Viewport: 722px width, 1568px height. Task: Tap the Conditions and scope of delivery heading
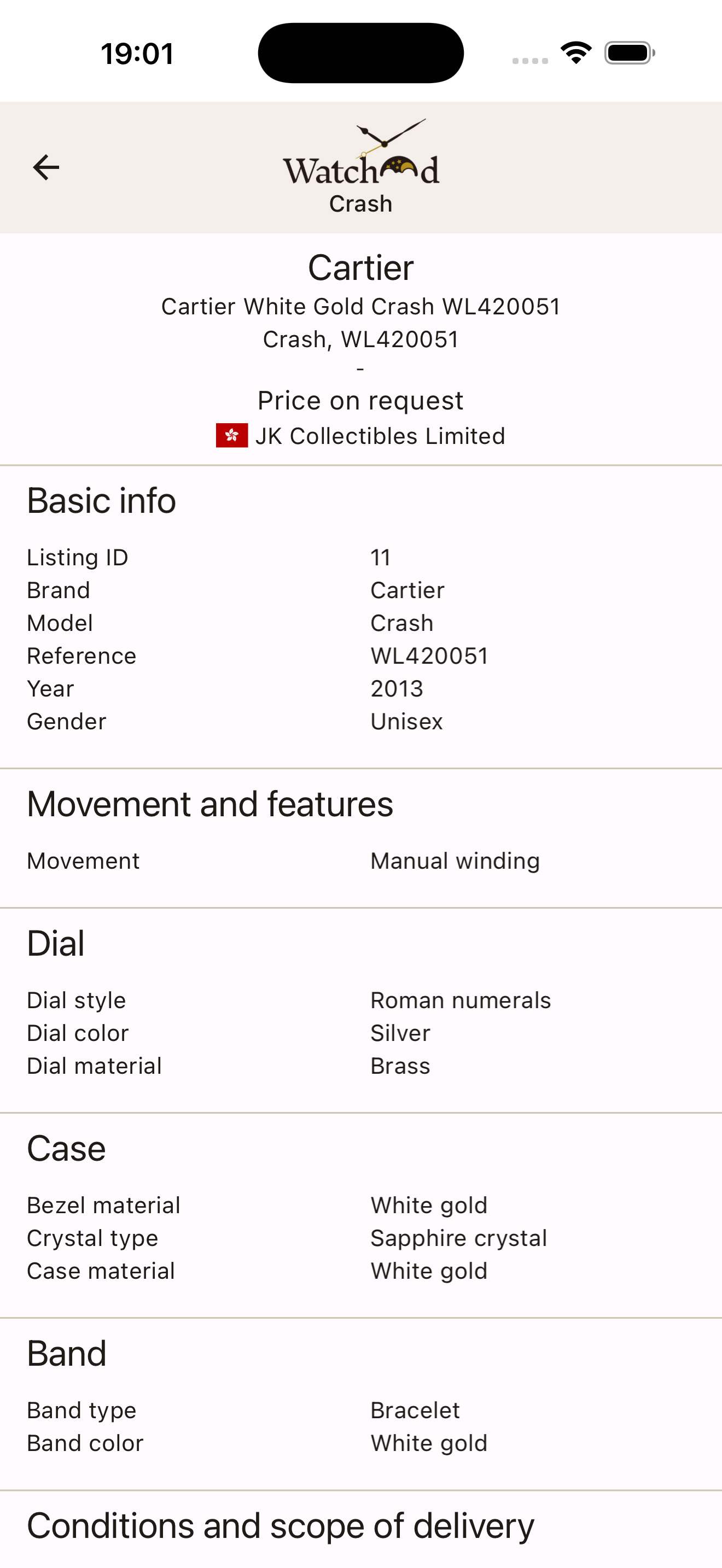(x=280, y=1526)
